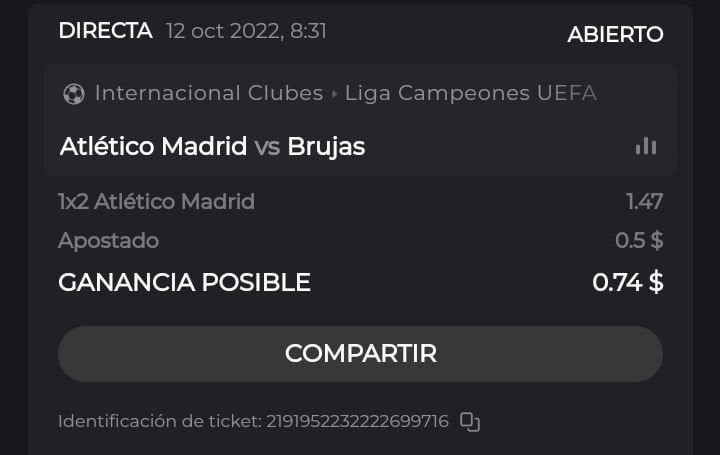Click the 1.47 odds value
This screenshot has height=455, width=720.
[x=644, y=202]
